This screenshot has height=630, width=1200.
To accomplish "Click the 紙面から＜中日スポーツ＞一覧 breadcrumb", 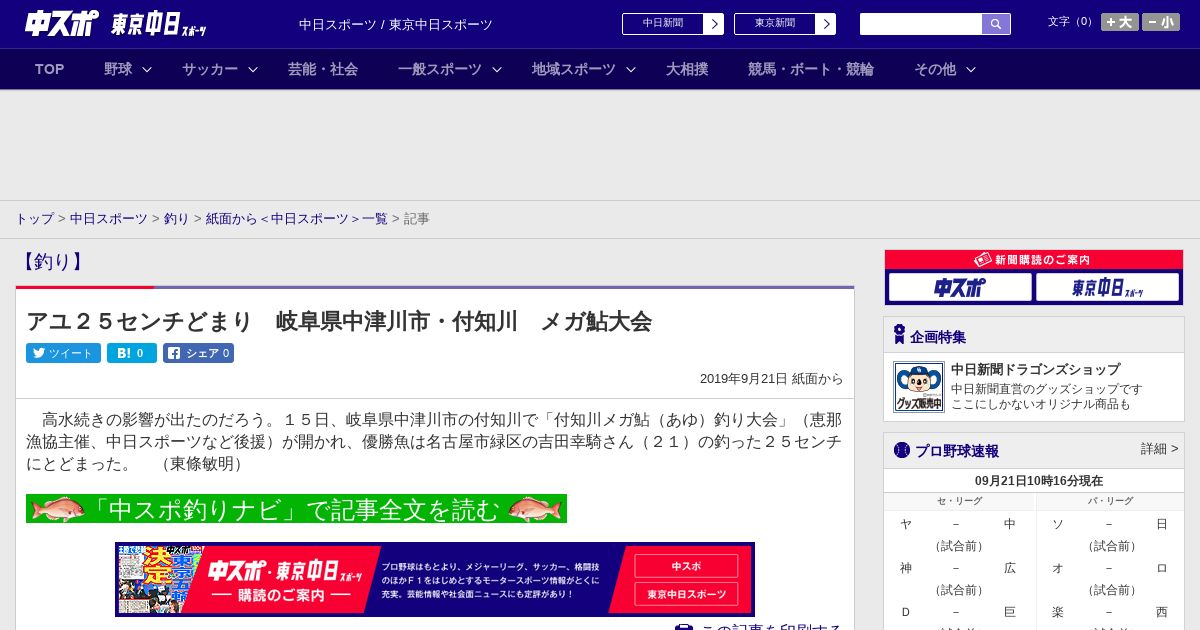I will point(297,218).
